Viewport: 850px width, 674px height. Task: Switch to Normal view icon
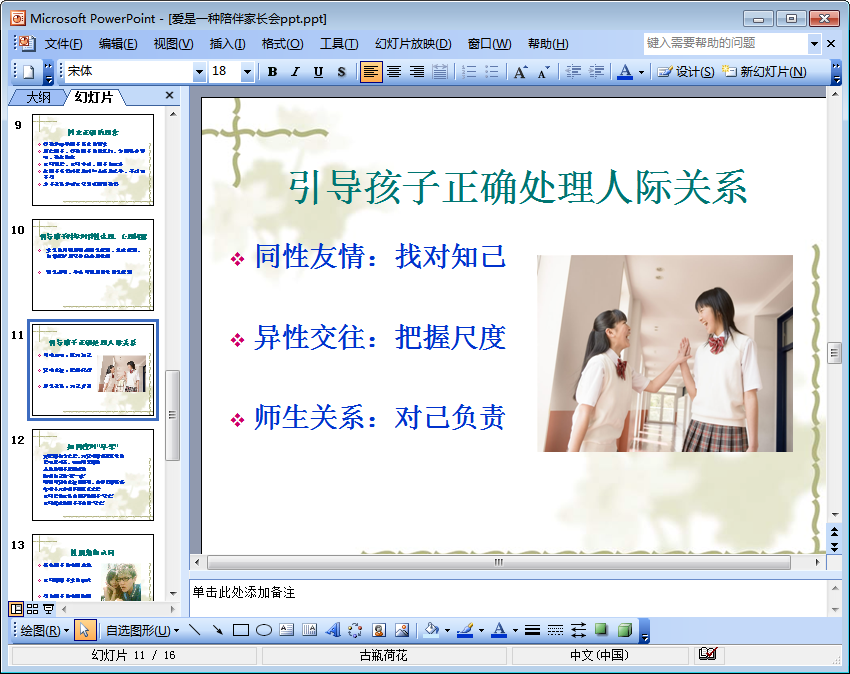coord(16,609)
